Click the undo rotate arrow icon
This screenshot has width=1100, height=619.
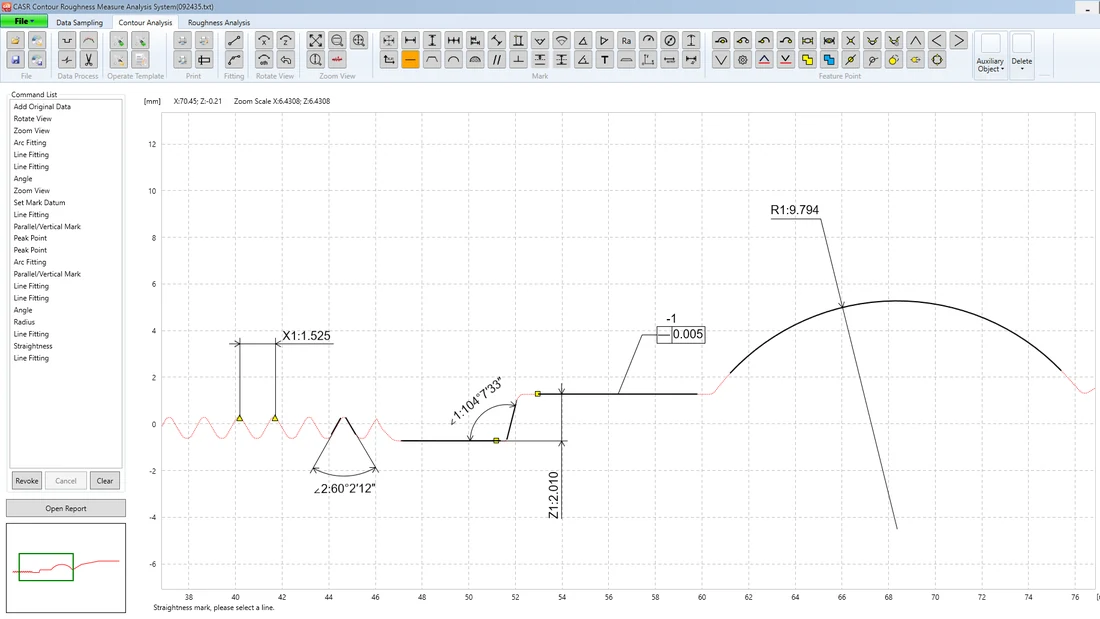tap(286, 60)
